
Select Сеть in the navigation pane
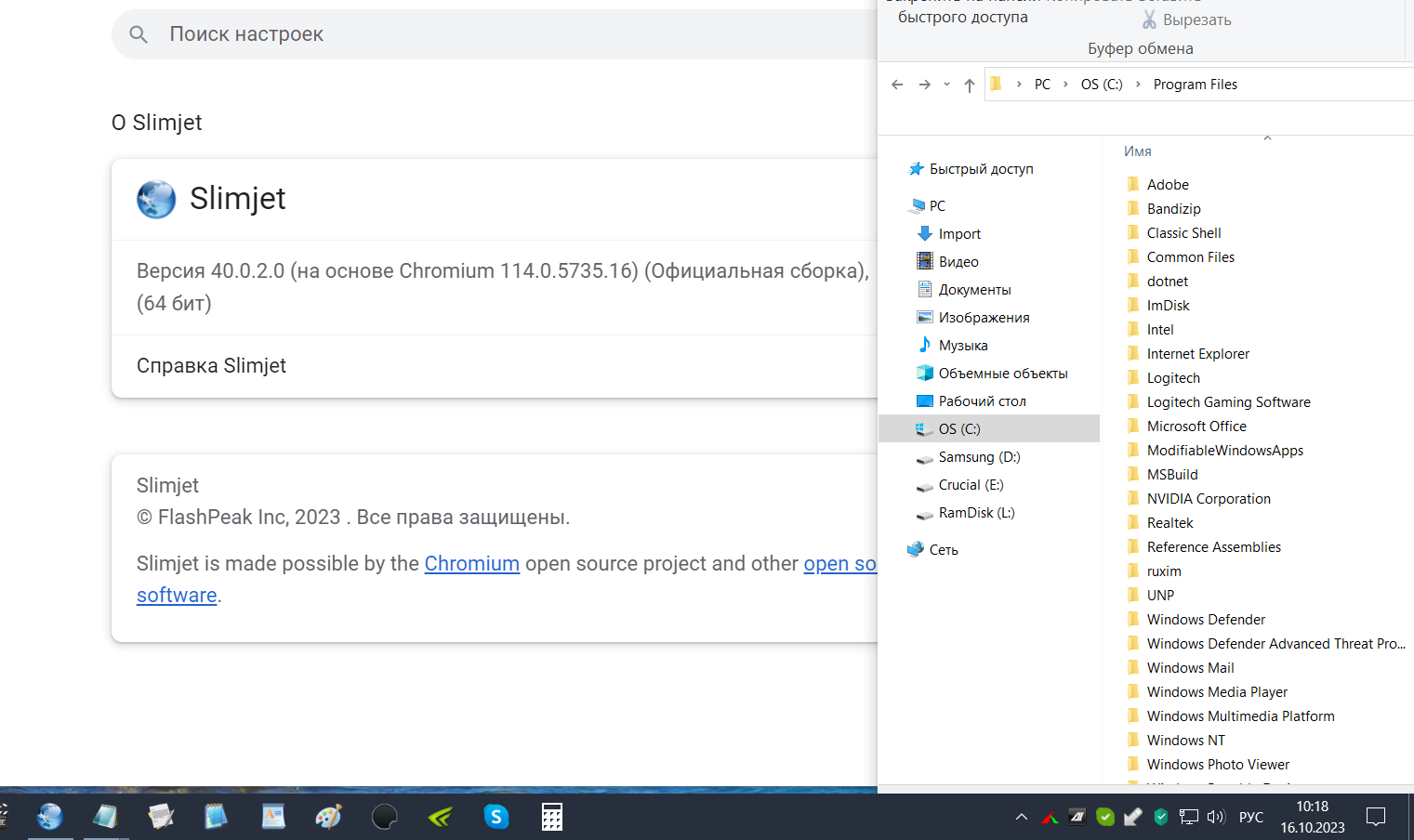pos(944,550)
